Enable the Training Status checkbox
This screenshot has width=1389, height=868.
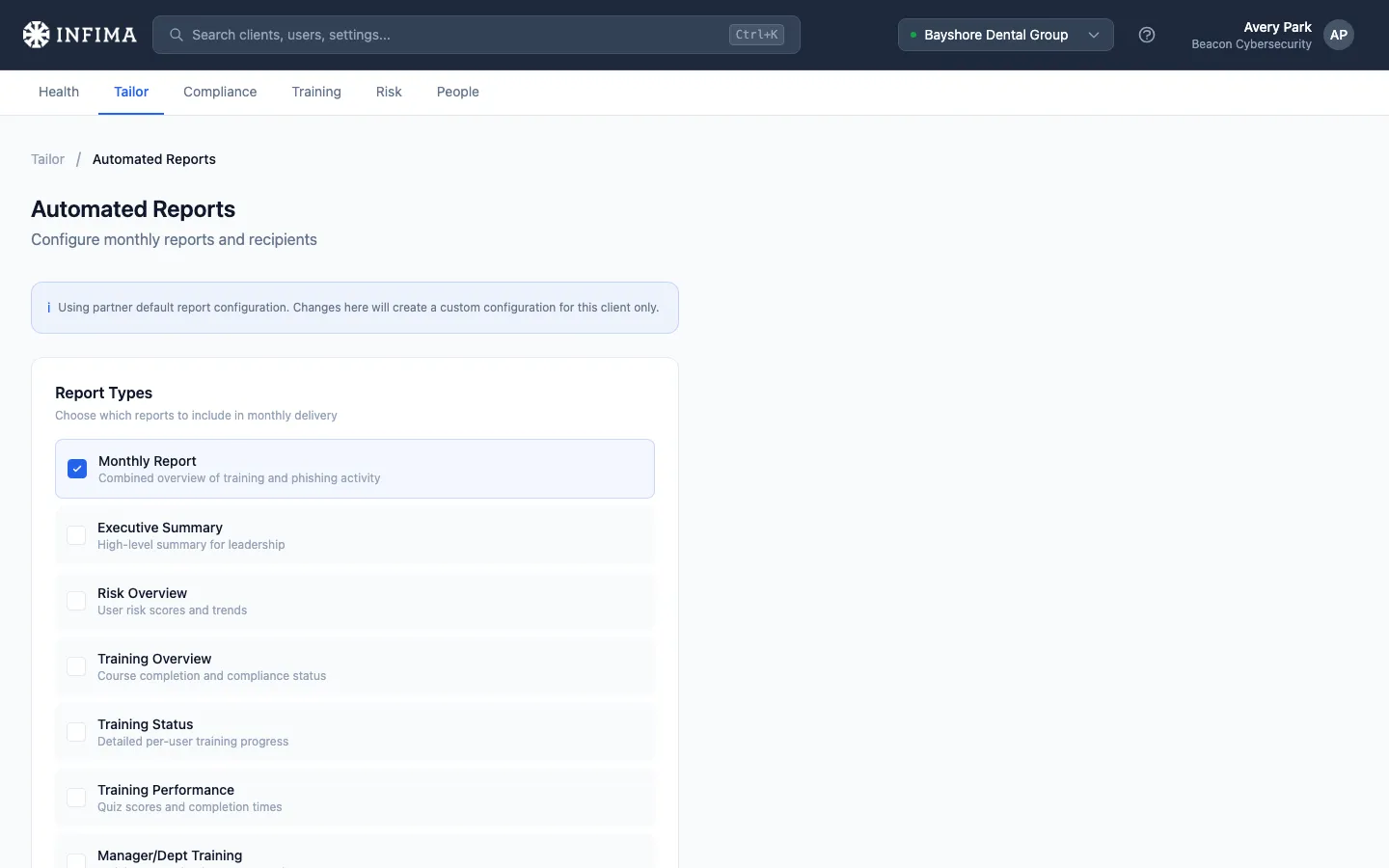[x=76, y=732]
